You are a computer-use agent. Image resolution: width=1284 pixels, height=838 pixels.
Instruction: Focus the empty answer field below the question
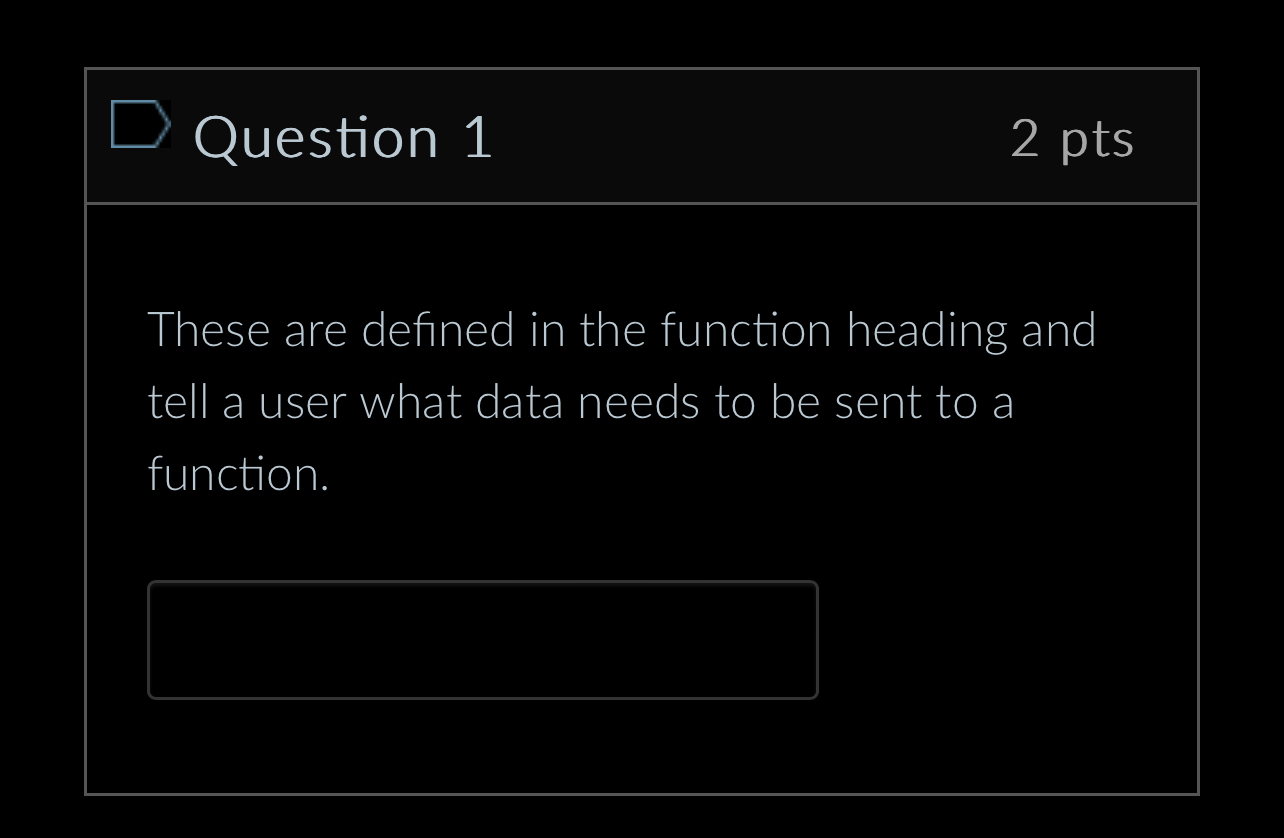(x=483, y=639)
